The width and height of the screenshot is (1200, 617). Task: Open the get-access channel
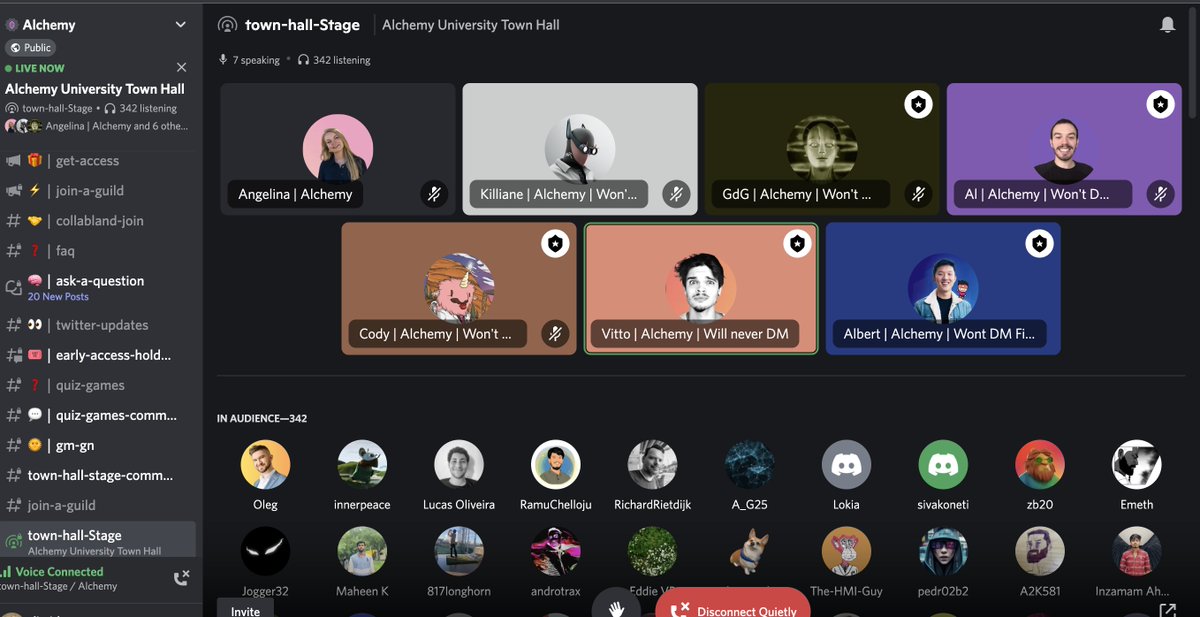tap(98, 161)
